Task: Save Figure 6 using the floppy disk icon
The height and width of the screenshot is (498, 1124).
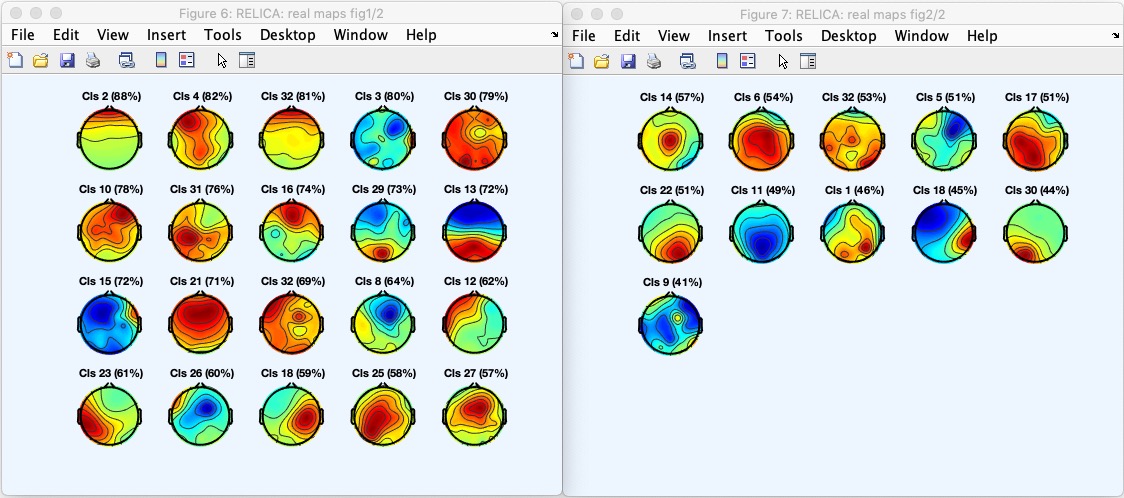Action: point(67,60)
